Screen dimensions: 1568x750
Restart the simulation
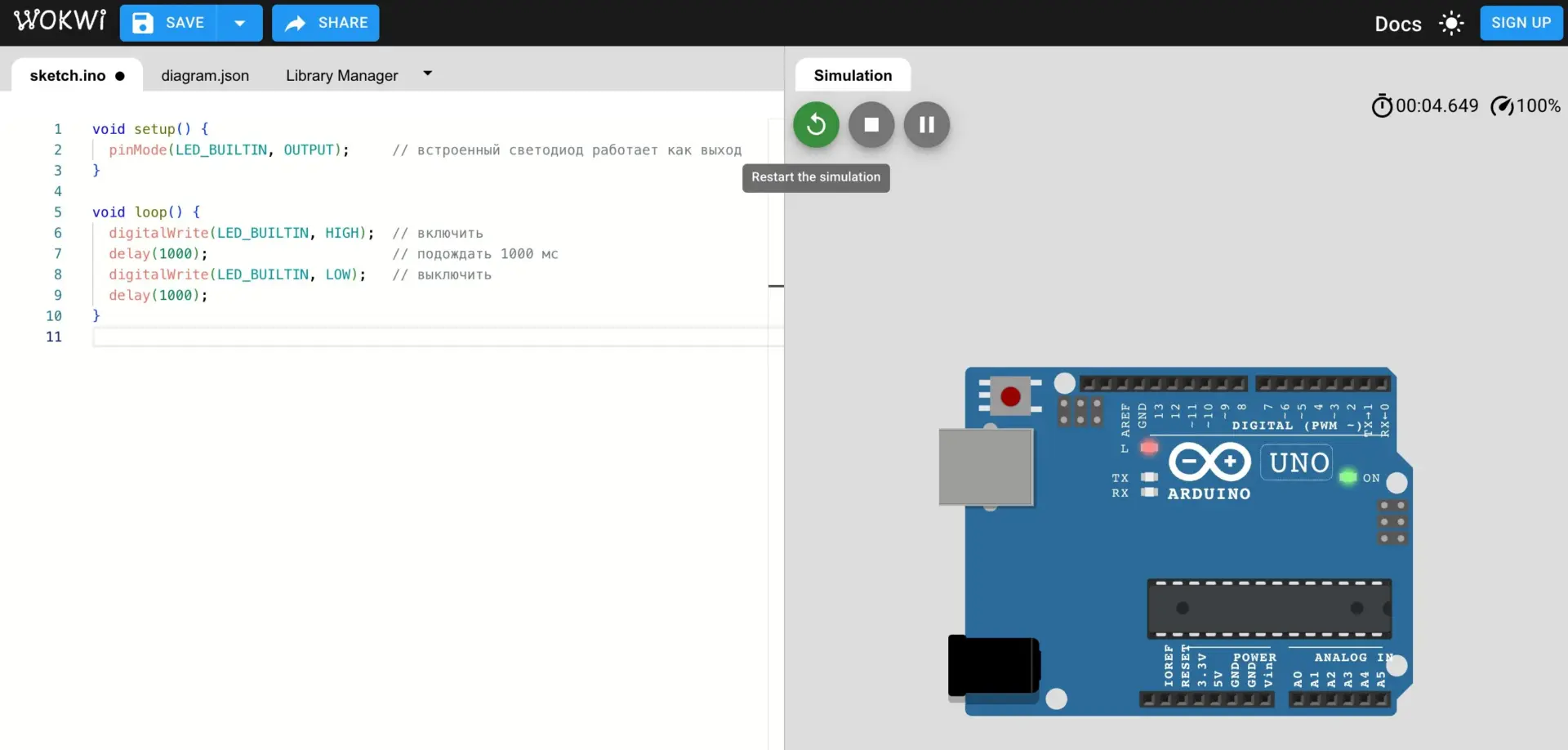point(816,124)
